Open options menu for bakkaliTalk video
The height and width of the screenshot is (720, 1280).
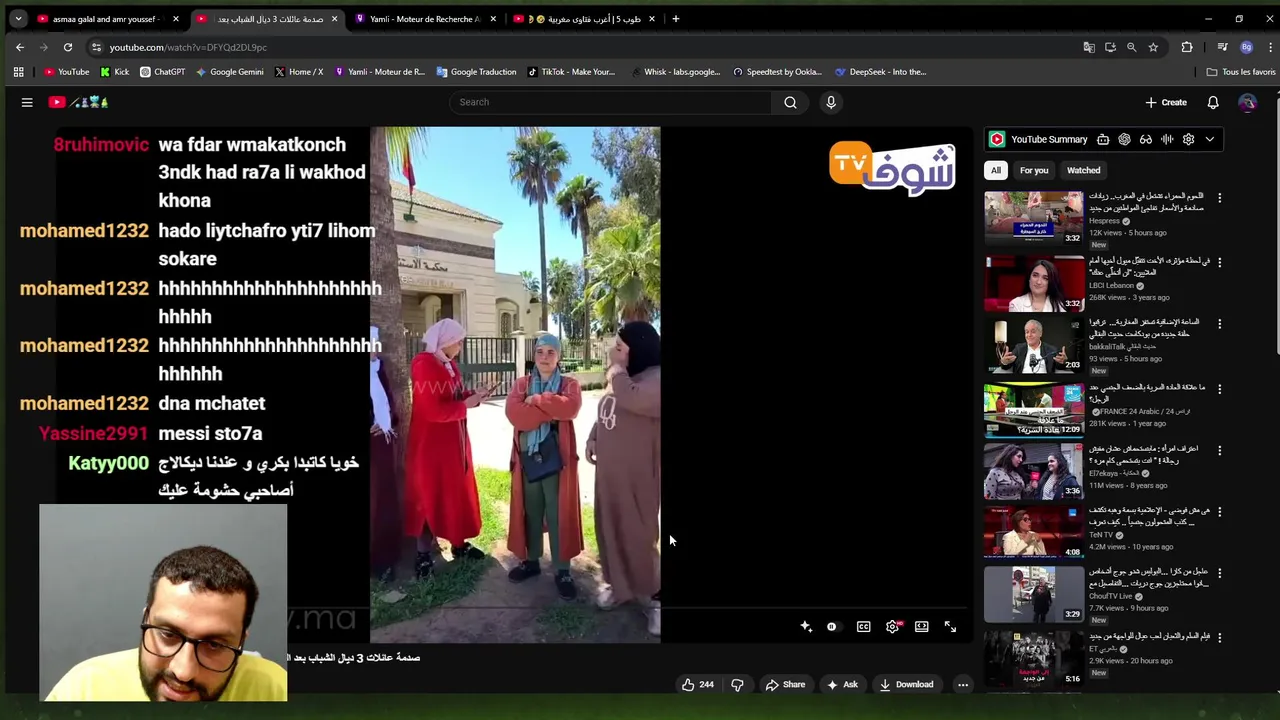click(x=1219, y=324)
